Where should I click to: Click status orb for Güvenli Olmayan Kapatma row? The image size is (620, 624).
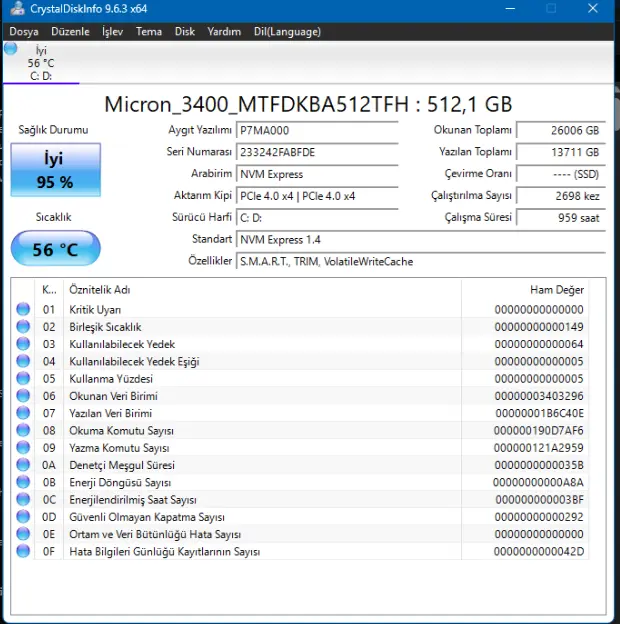[x=23, y=517]
